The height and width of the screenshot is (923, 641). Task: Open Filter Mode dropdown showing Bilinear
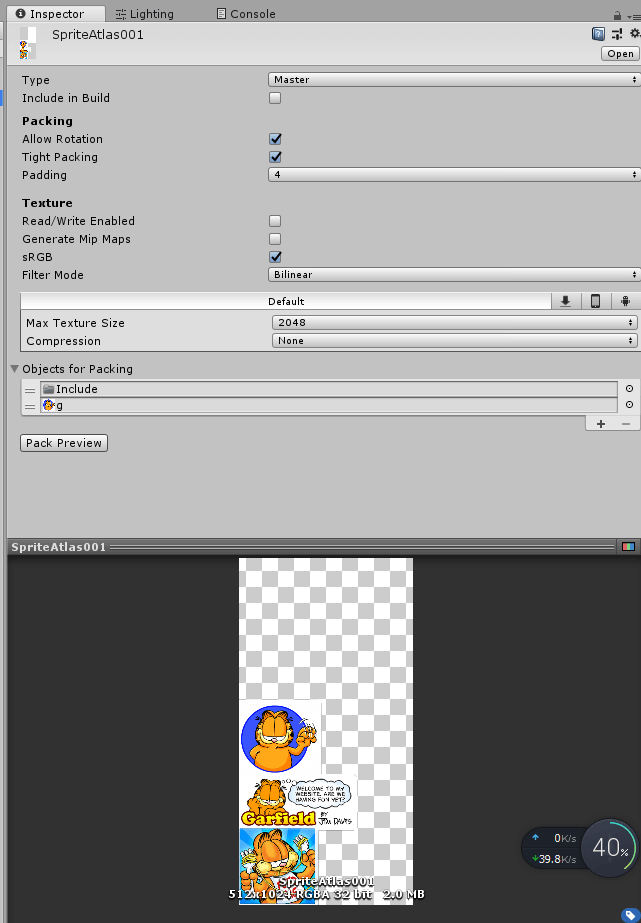point(453,275)
